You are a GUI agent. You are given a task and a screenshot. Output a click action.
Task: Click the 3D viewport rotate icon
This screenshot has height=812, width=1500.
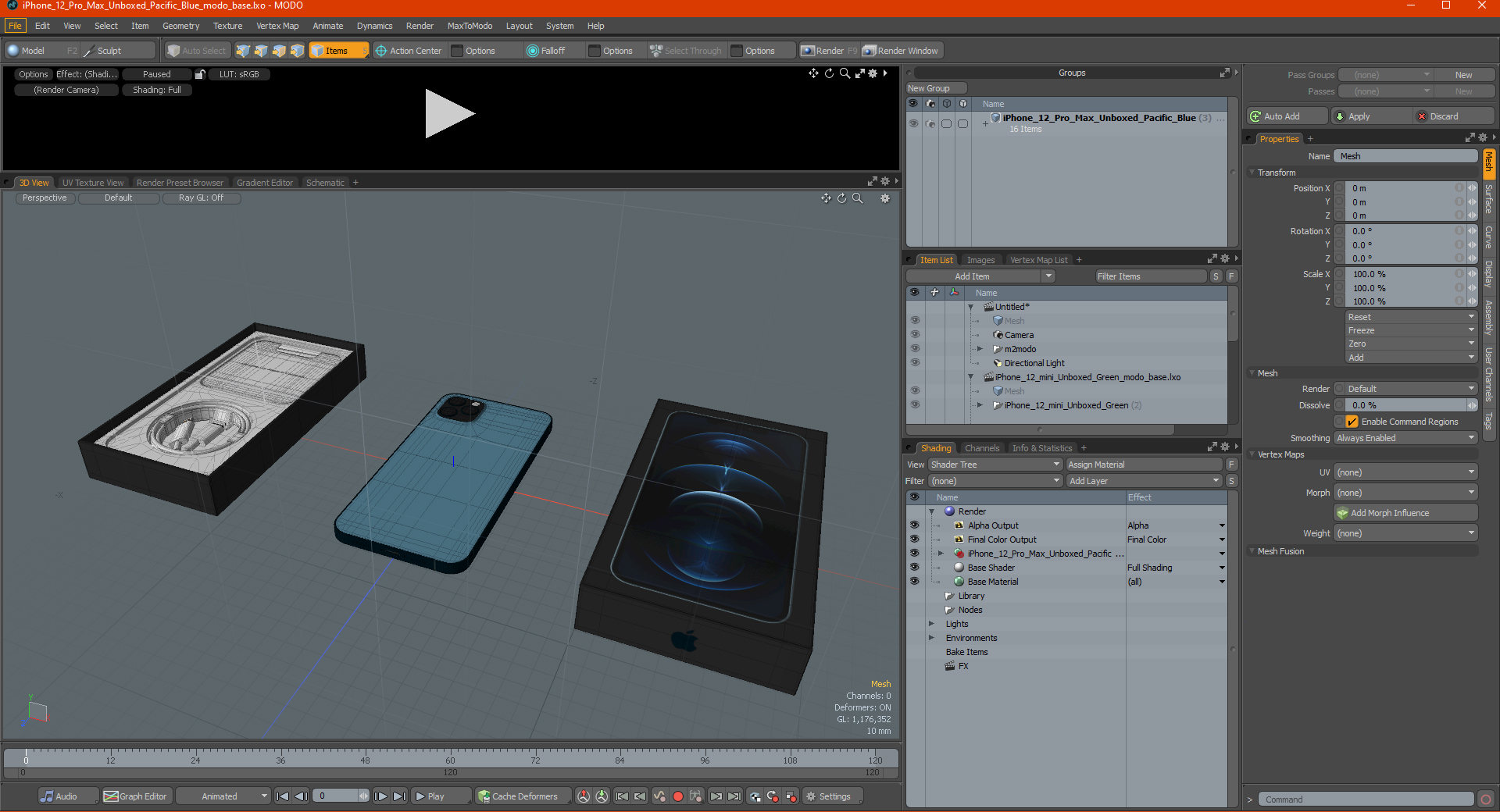coord(841,198)
